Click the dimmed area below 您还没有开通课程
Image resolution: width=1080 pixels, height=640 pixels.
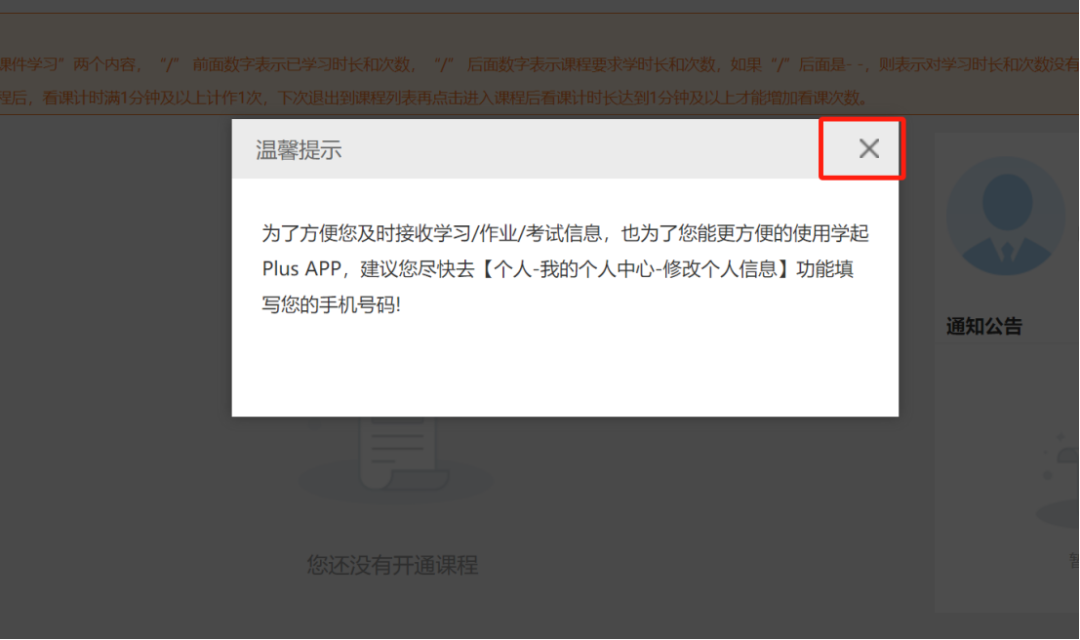(393, 610)
